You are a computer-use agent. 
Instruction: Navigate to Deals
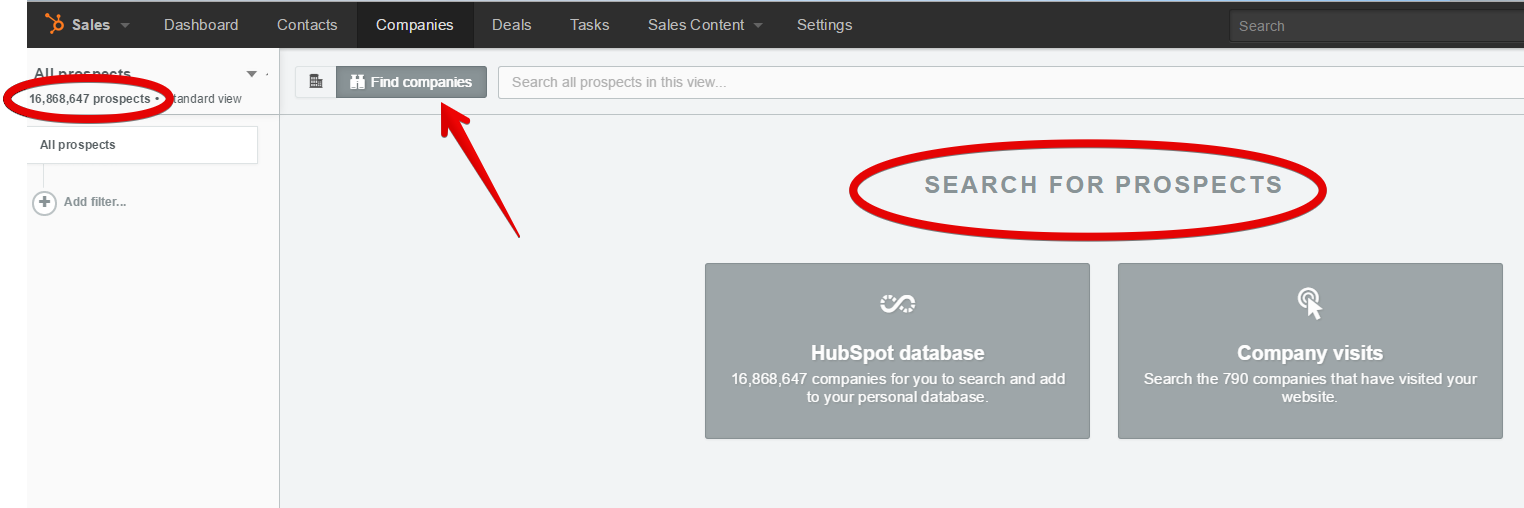tap(511, 25)
